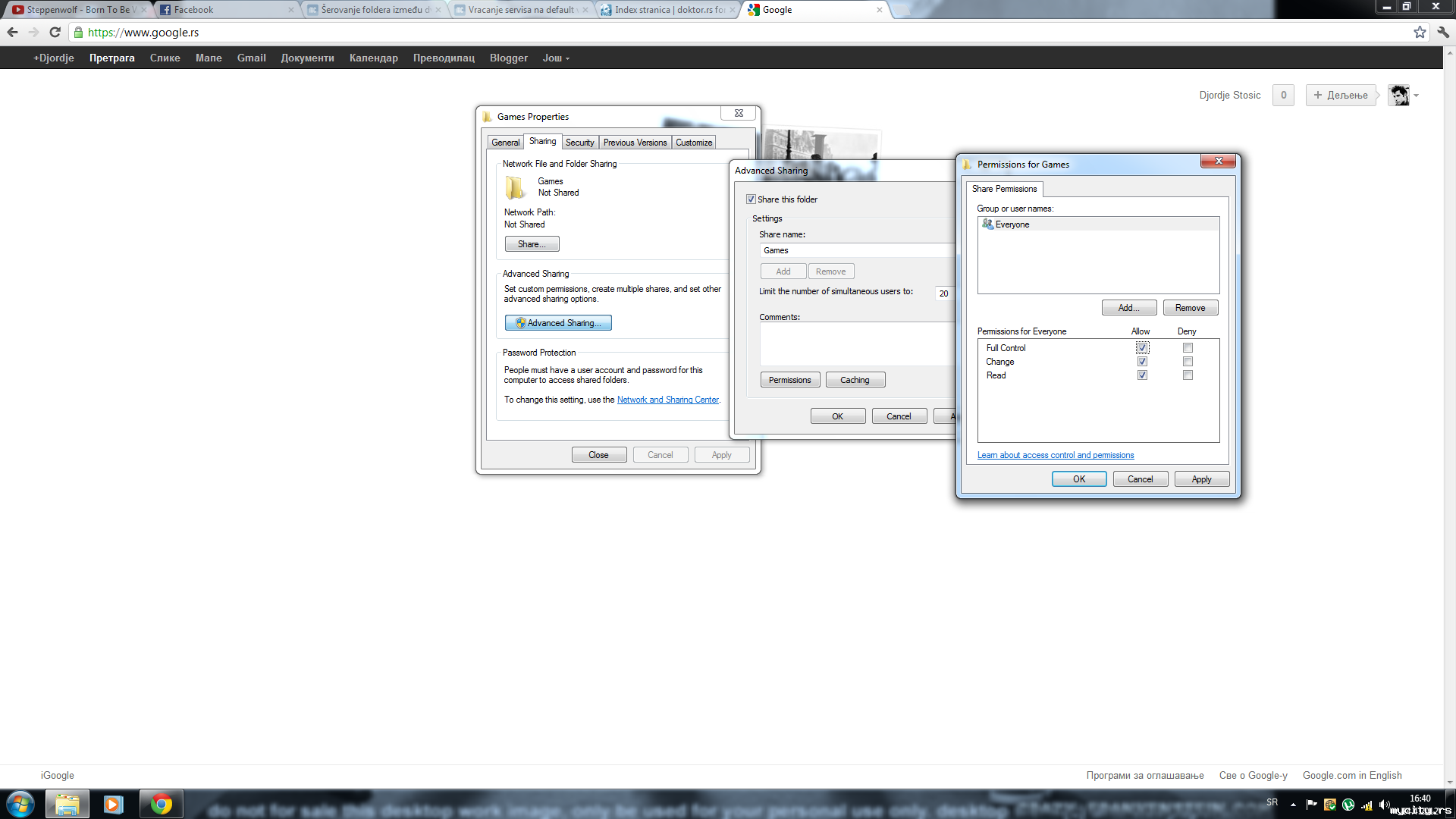Open the Chrome wrench settings icon
Screen dimensions: 1456x819
[x=1443, y=32]
